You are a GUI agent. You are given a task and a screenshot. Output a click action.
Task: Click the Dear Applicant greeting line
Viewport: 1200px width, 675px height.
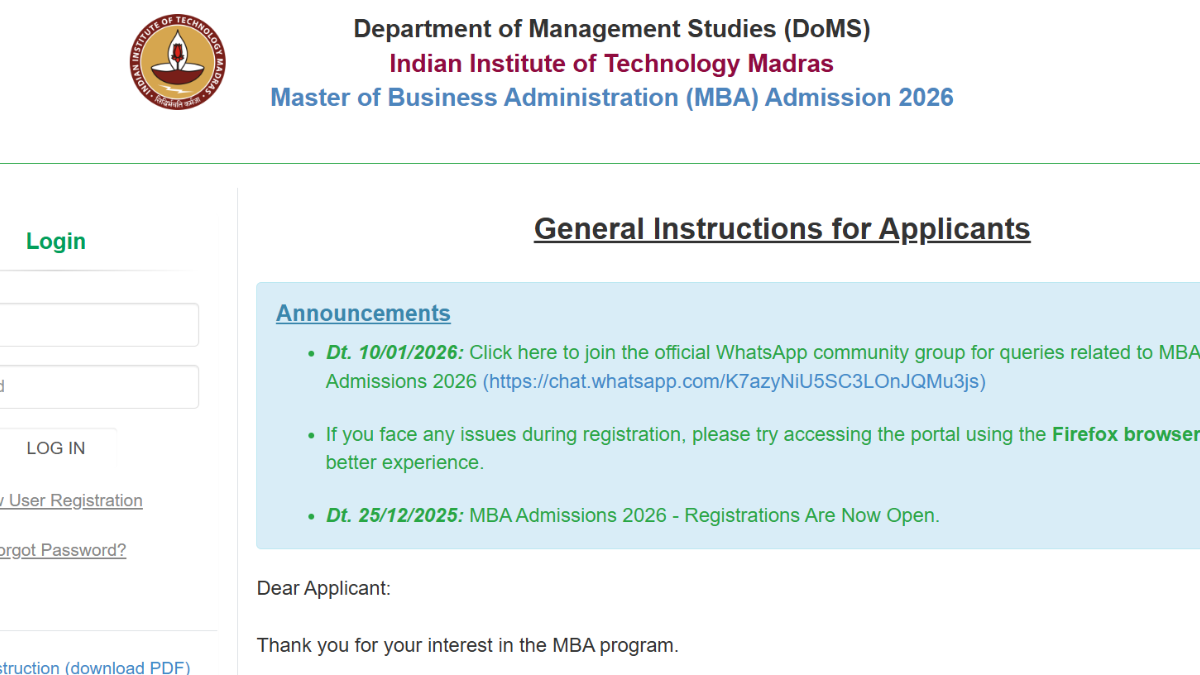(x=324, y=588)
